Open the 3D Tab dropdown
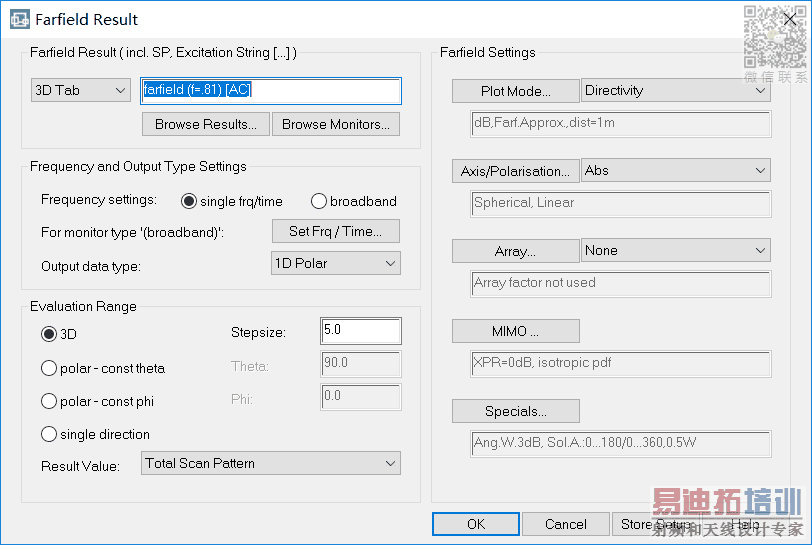 click(x=80, y=90)
